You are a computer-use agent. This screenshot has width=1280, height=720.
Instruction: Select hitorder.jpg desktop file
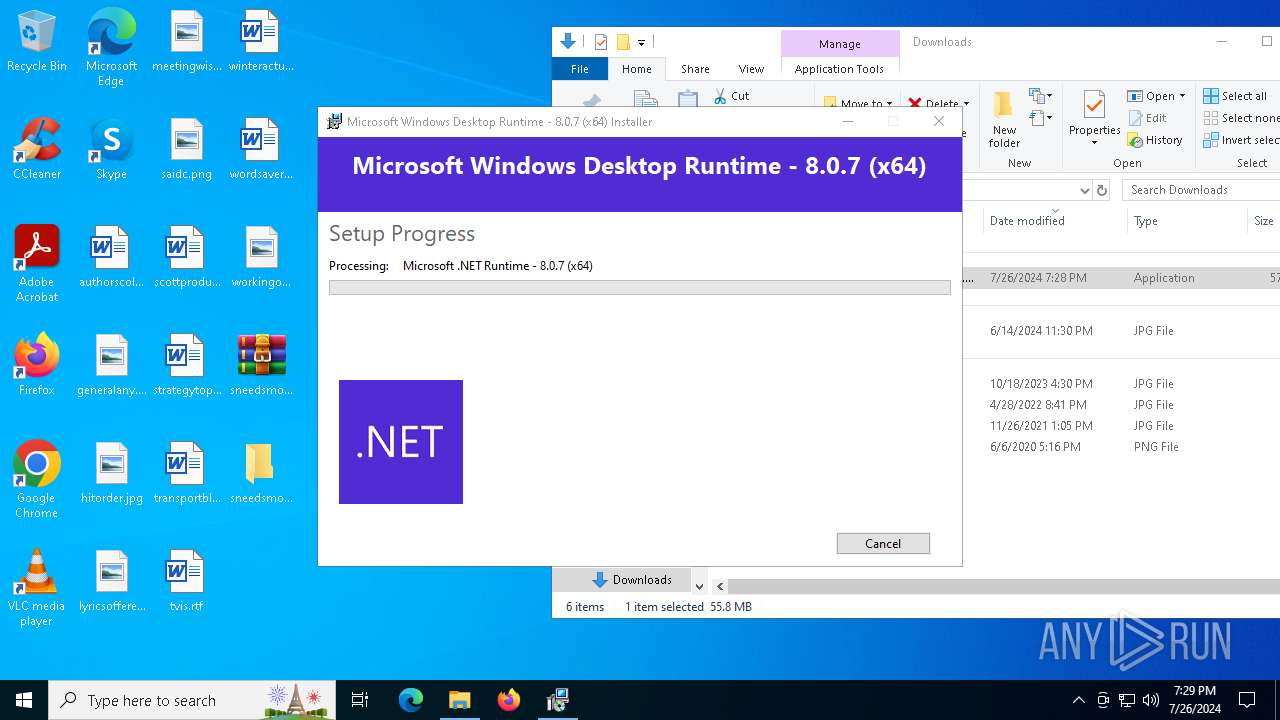111,474
